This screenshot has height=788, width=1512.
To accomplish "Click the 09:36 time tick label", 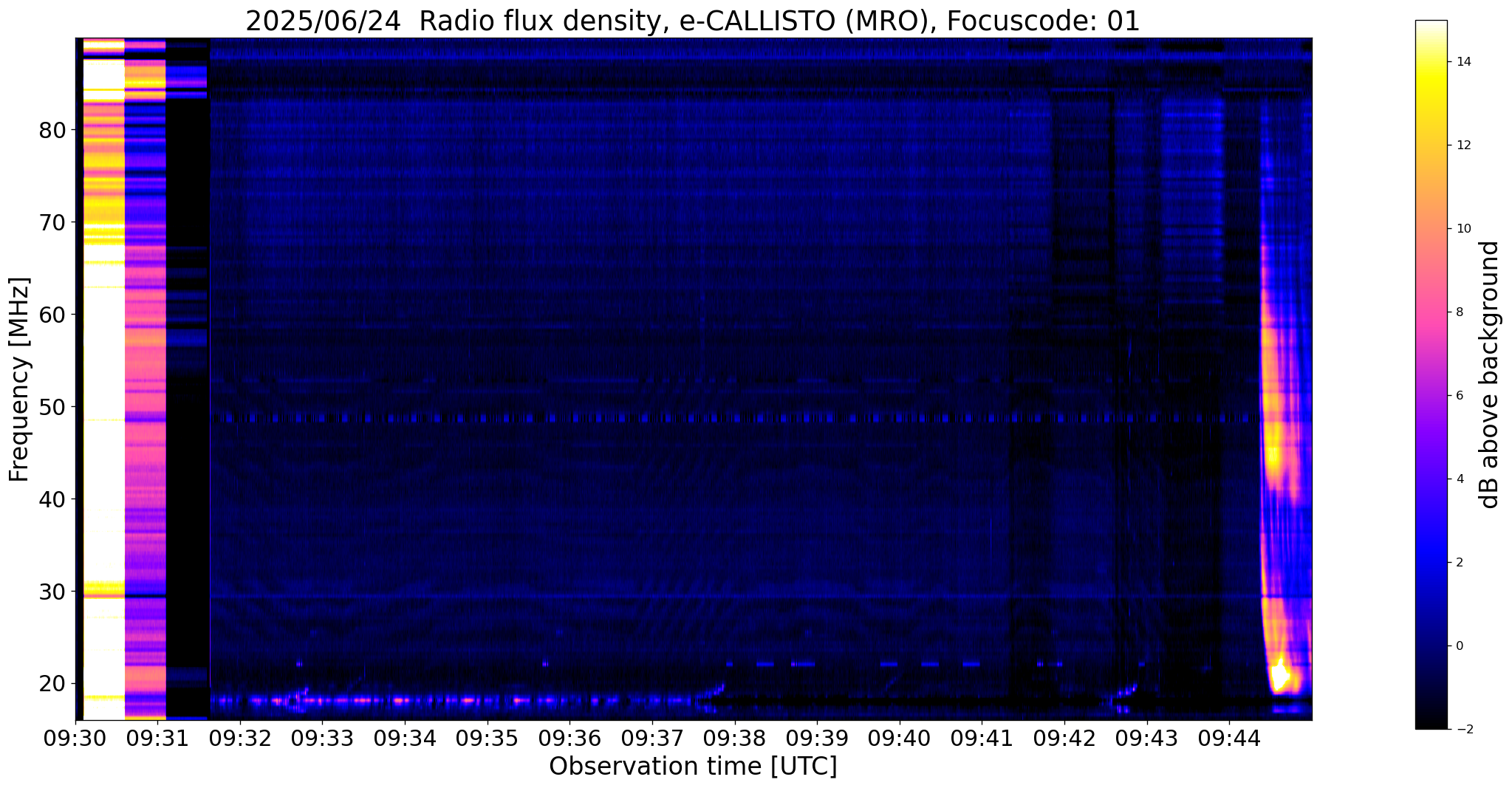I will click(x=569, y=739).
